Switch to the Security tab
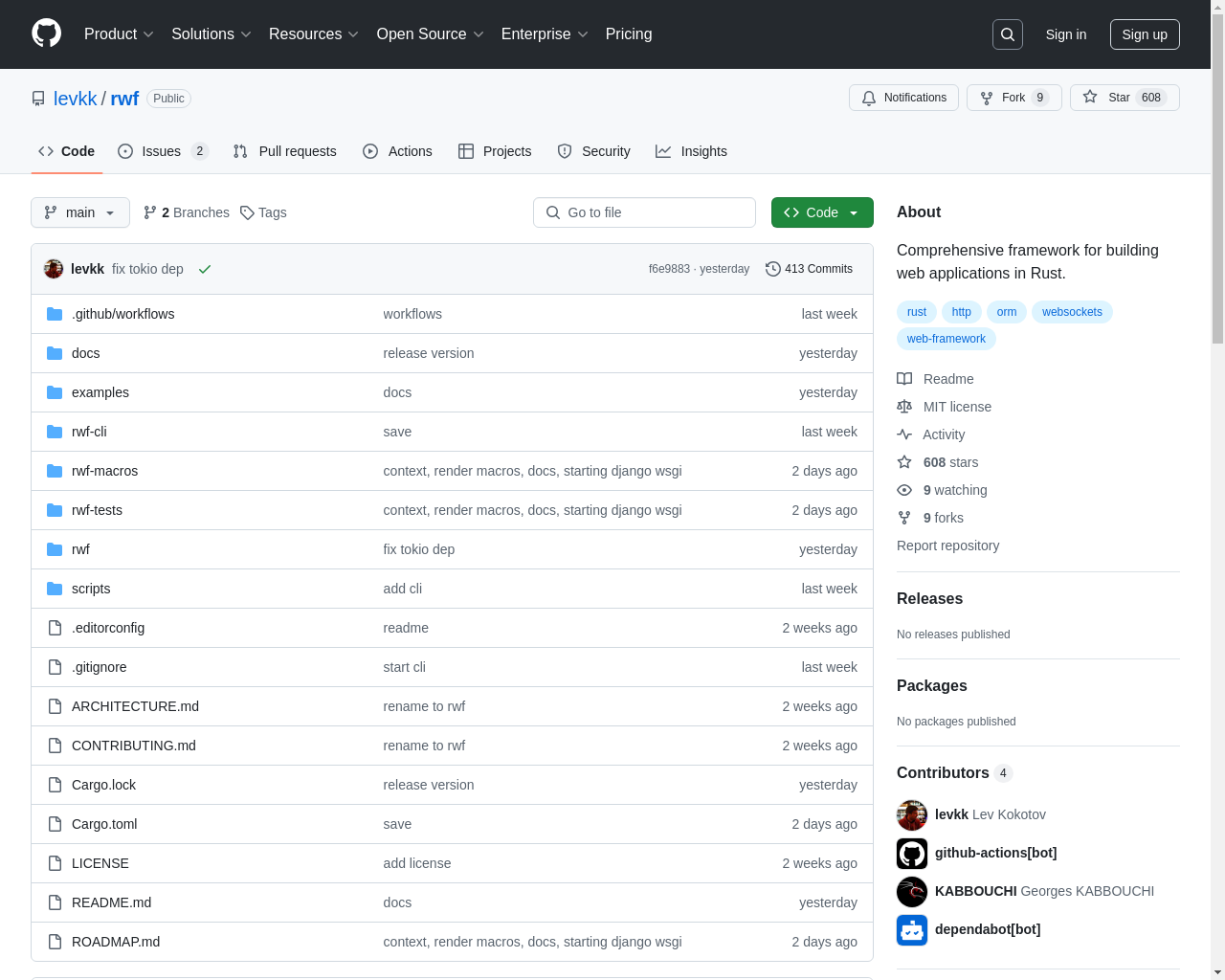This screenshot has width=1225, height=980. pyautogui.click(x=593, y=151)
